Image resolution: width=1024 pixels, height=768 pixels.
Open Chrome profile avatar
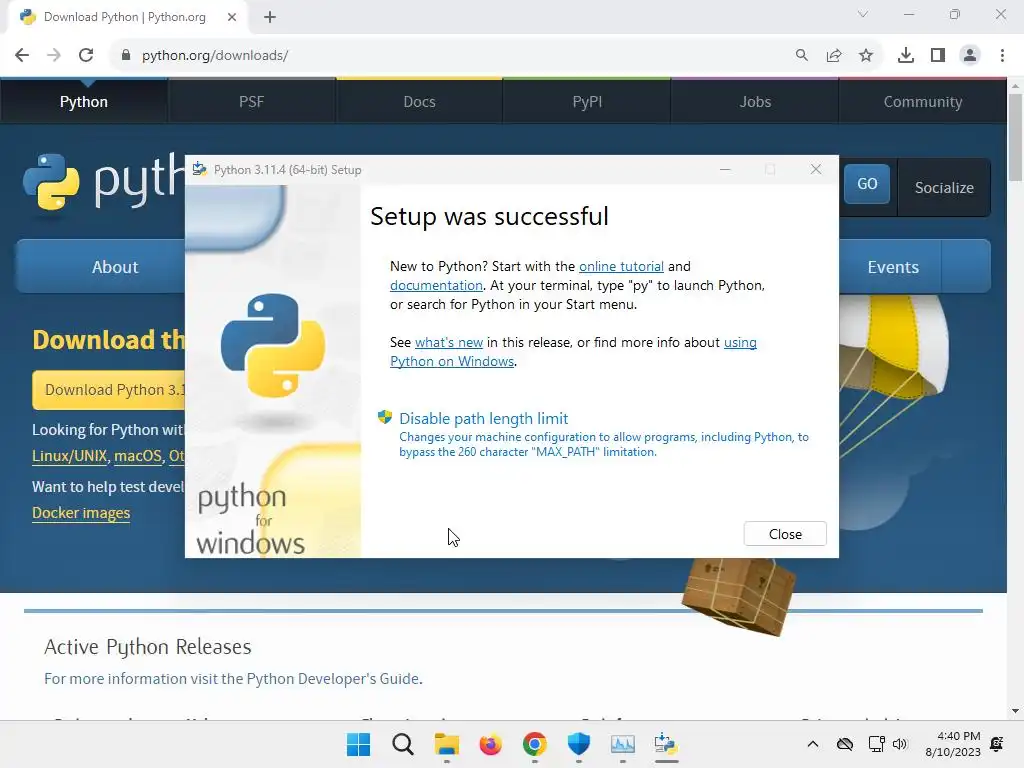click(x=970, y=56)
